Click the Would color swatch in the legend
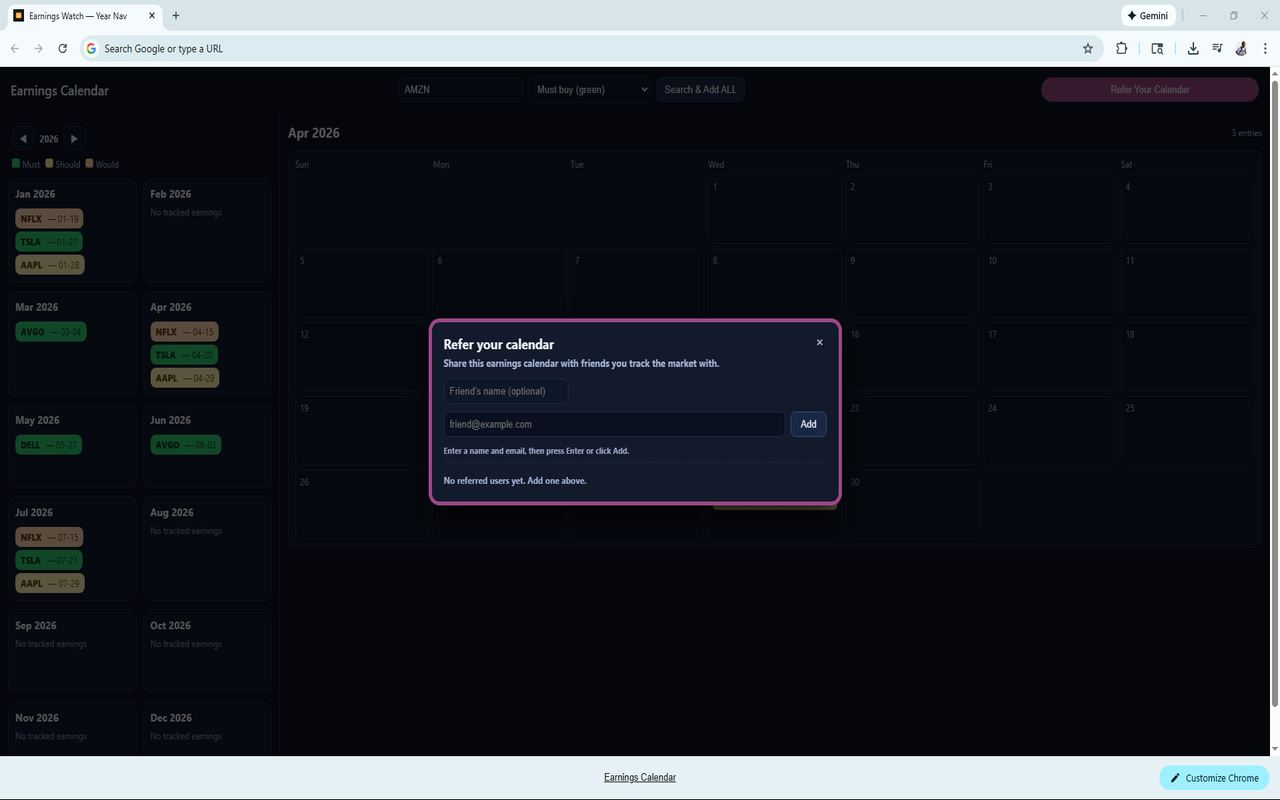1280x800 pixels. click(88, 163)
